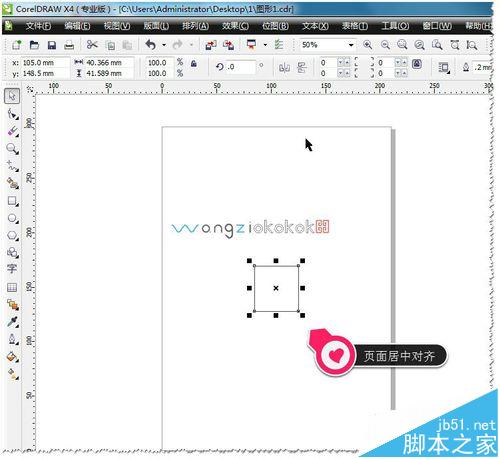Screen dimensions: 500x459
Task: Select the Polygon tool
Action: coord(13,235)
